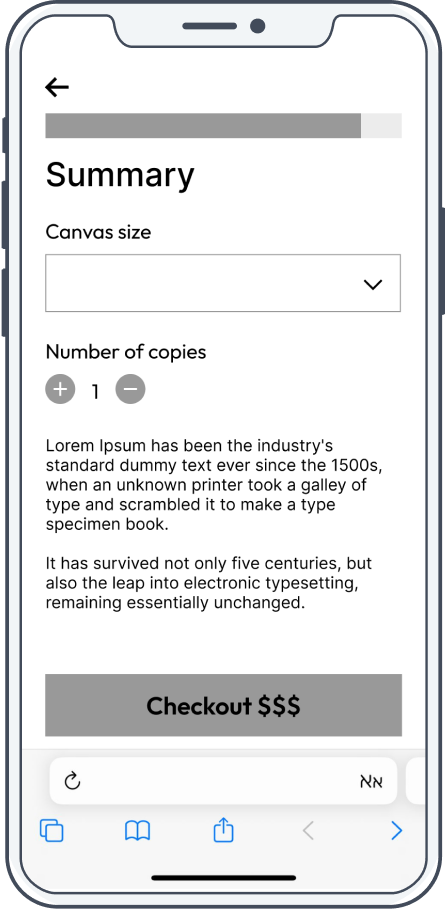Go back using the top arrow icon
This screenshot has width=445, height=909.
click(57, 88)
